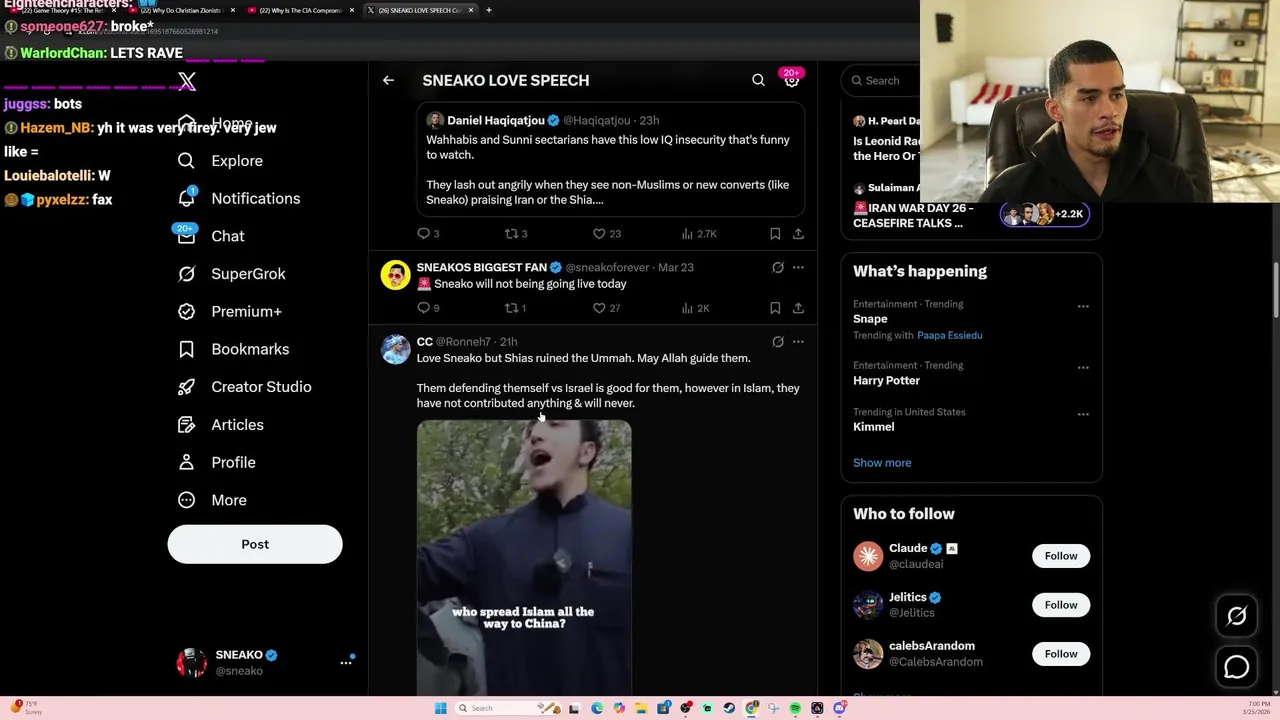Click the Grok icon on CC's tweet
Image resolution: width=1280 pixels, height=720 pixels.
coord(778,342)
